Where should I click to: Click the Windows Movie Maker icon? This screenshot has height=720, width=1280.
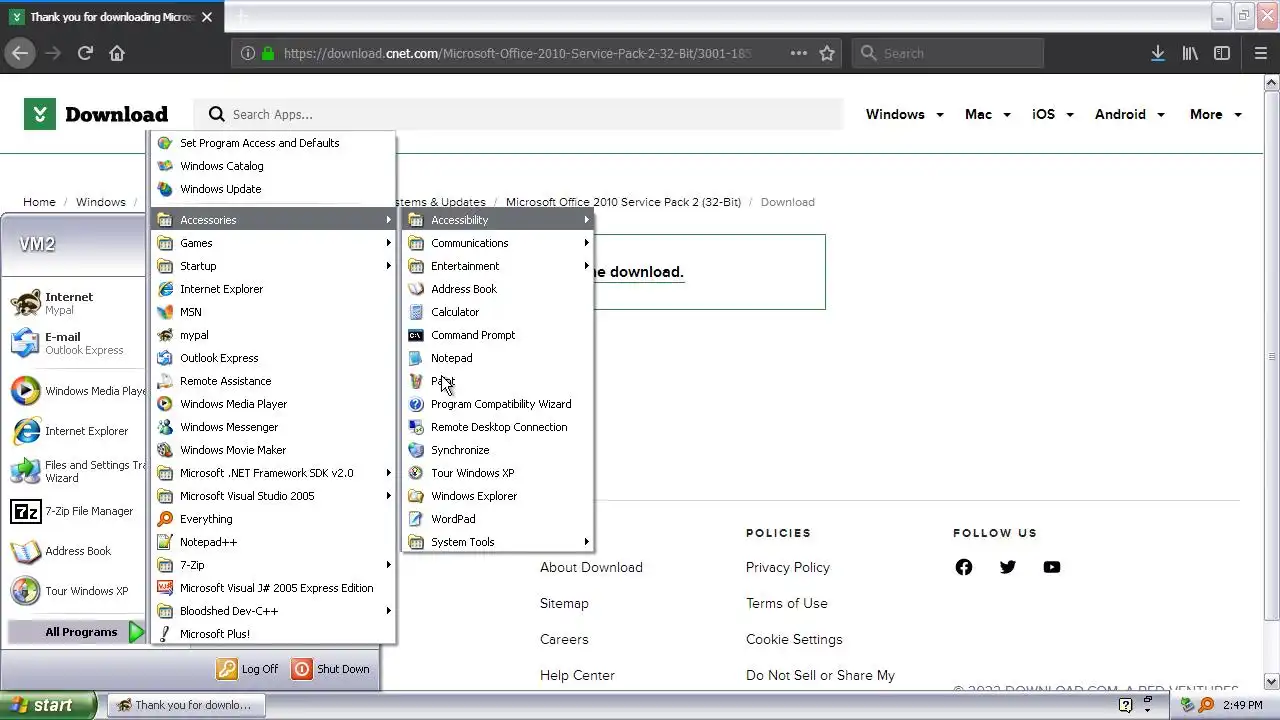(x=165, y=450)
